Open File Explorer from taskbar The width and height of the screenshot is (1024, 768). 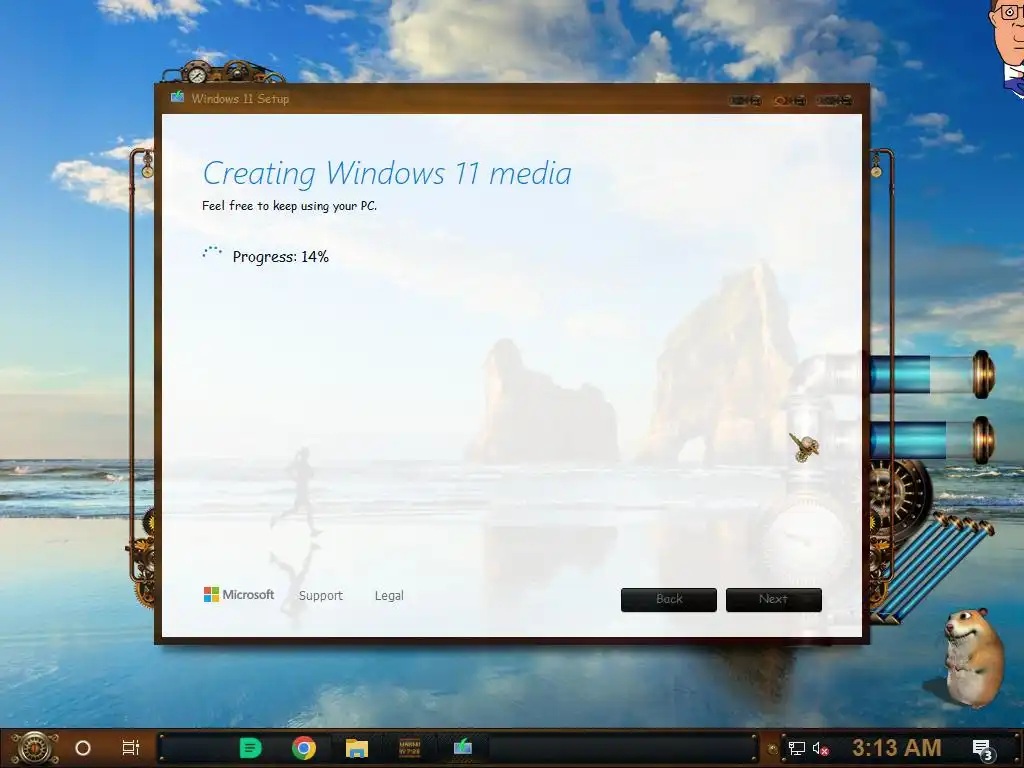pos(357,748)
